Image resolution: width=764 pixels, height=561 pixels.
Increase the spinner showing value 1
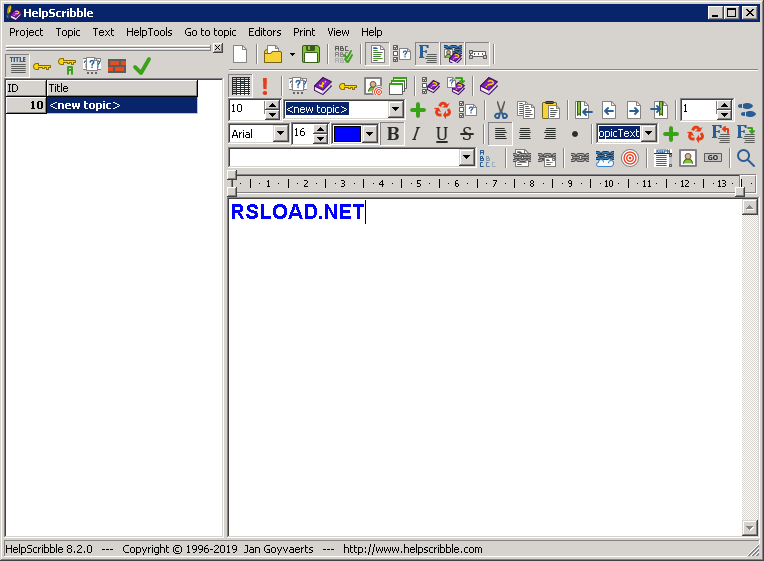pyautogui.click(x=725, y=105)
